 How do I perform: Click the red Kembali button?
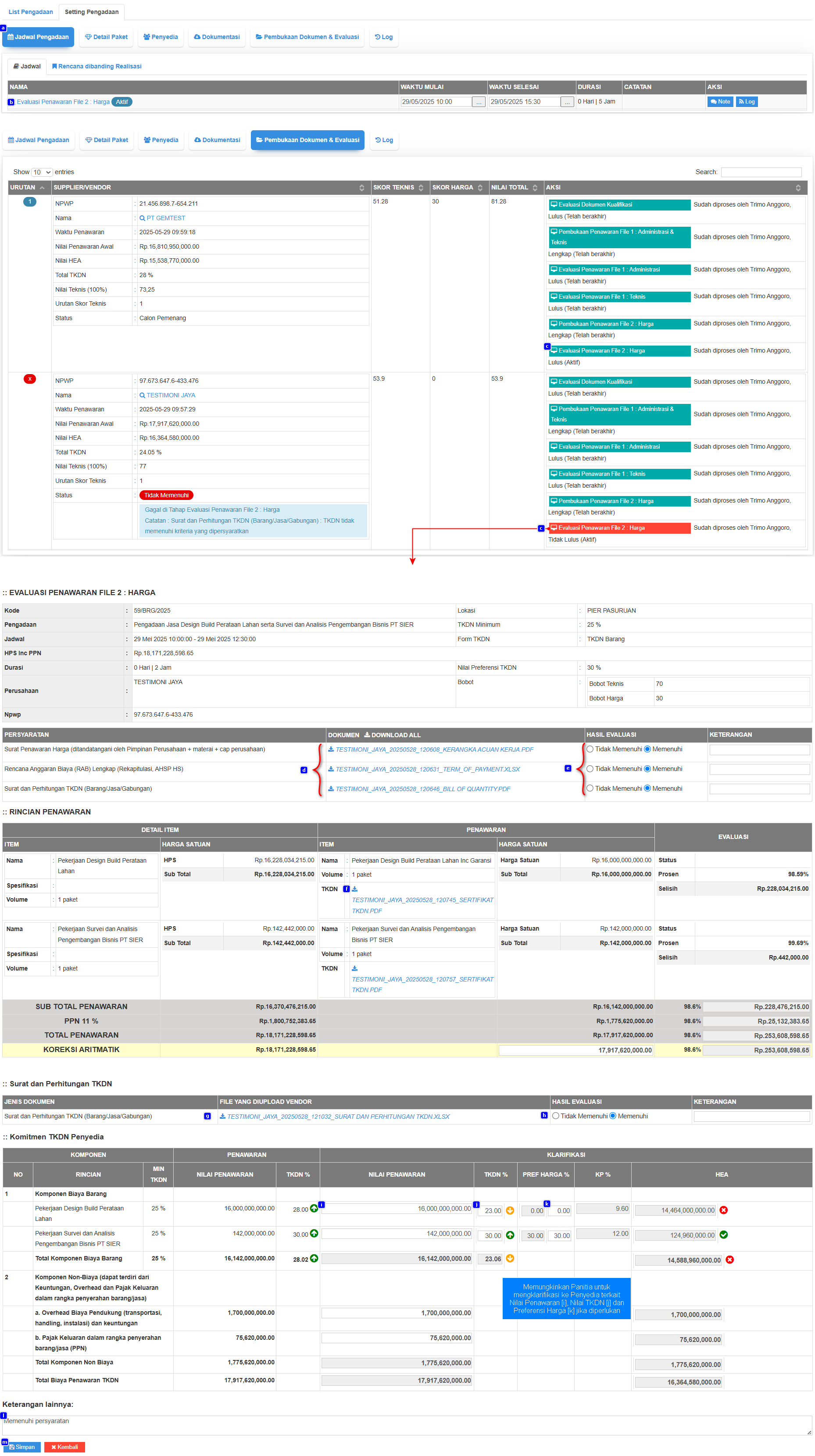click(x=64, y=1447)
